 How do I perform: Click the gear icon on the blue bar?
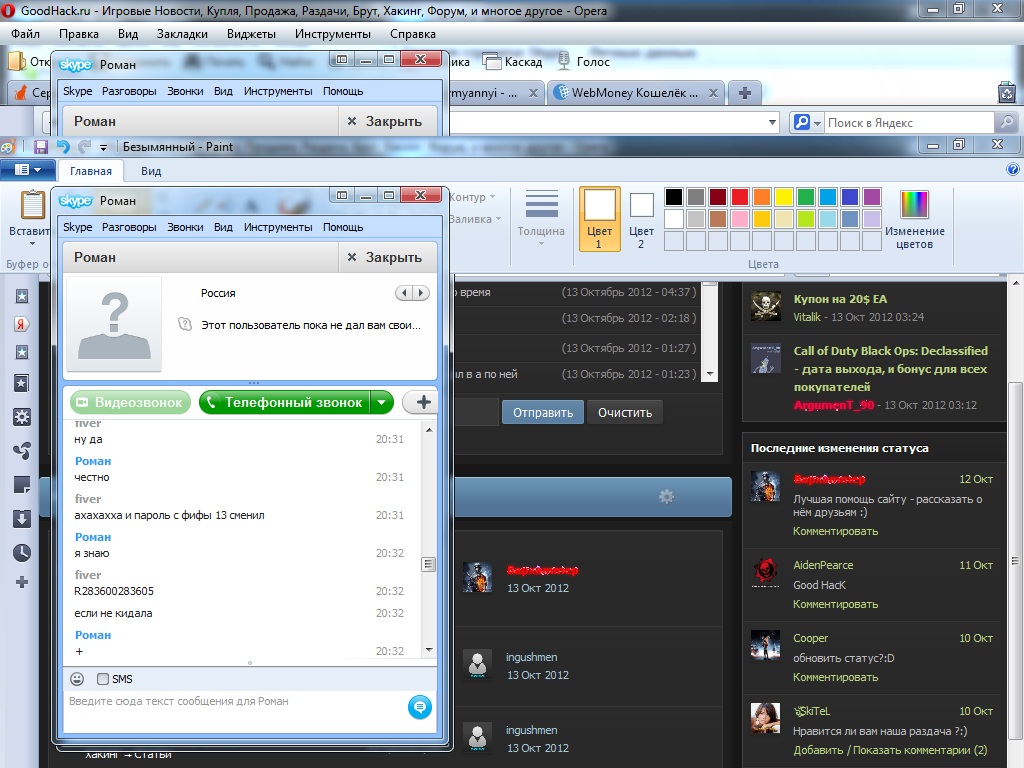point(666,497)
